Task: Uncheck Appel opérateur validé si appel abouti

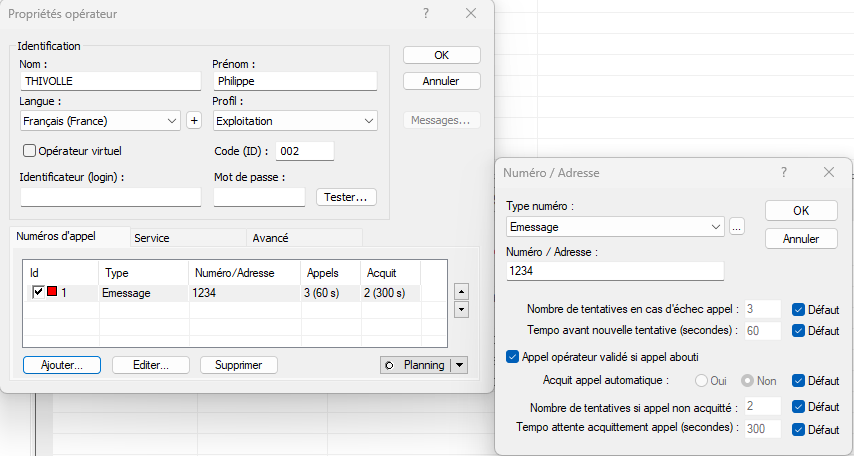Action: (x=513, y=356)
